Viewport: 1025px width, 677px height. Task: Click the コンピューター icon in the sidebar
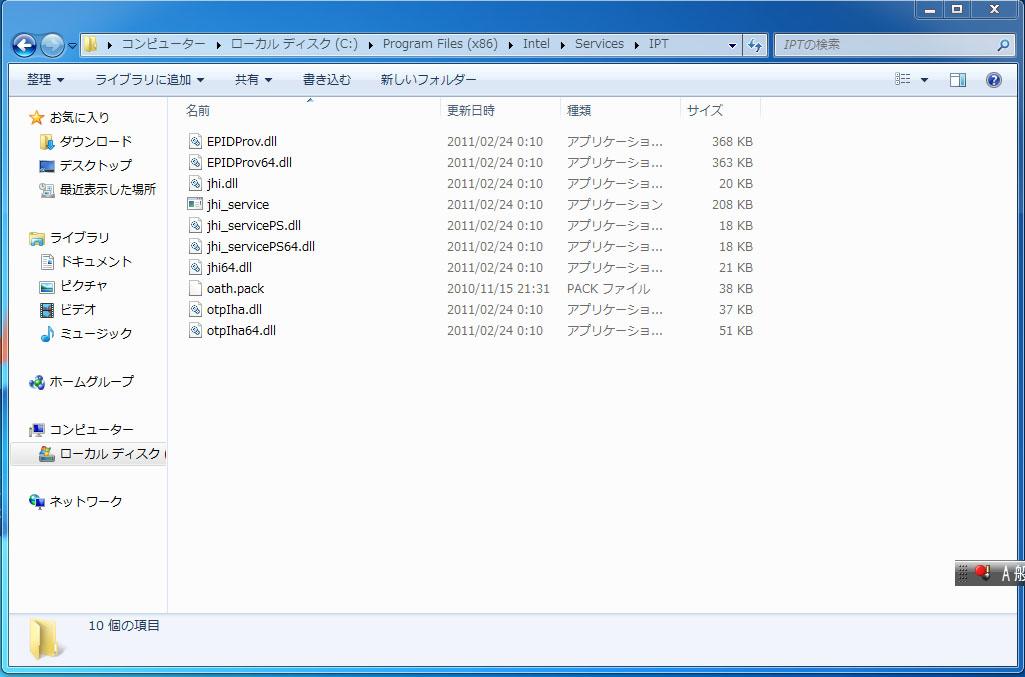[37, 430]
